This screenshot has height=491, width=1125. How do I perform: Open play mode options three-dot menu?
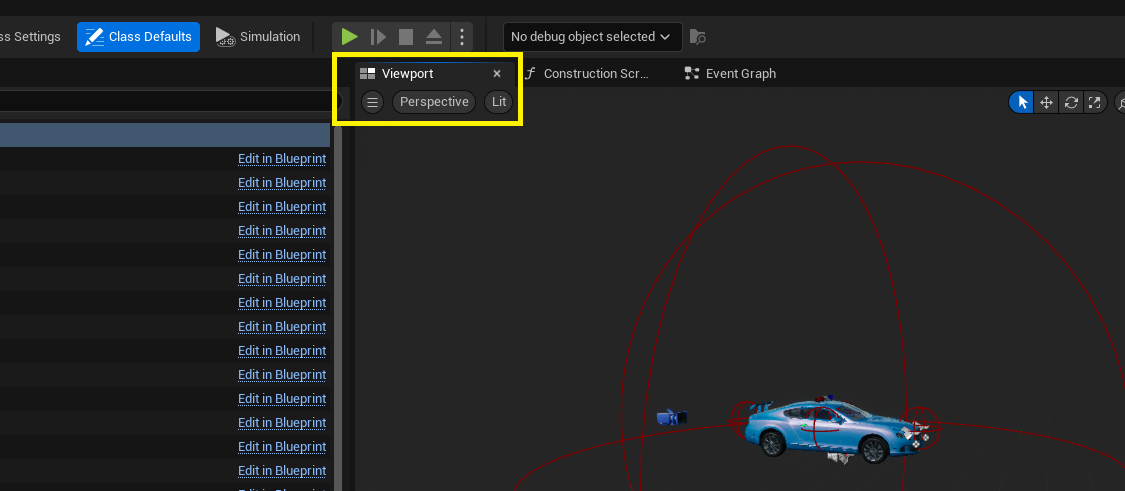point(462,37)
